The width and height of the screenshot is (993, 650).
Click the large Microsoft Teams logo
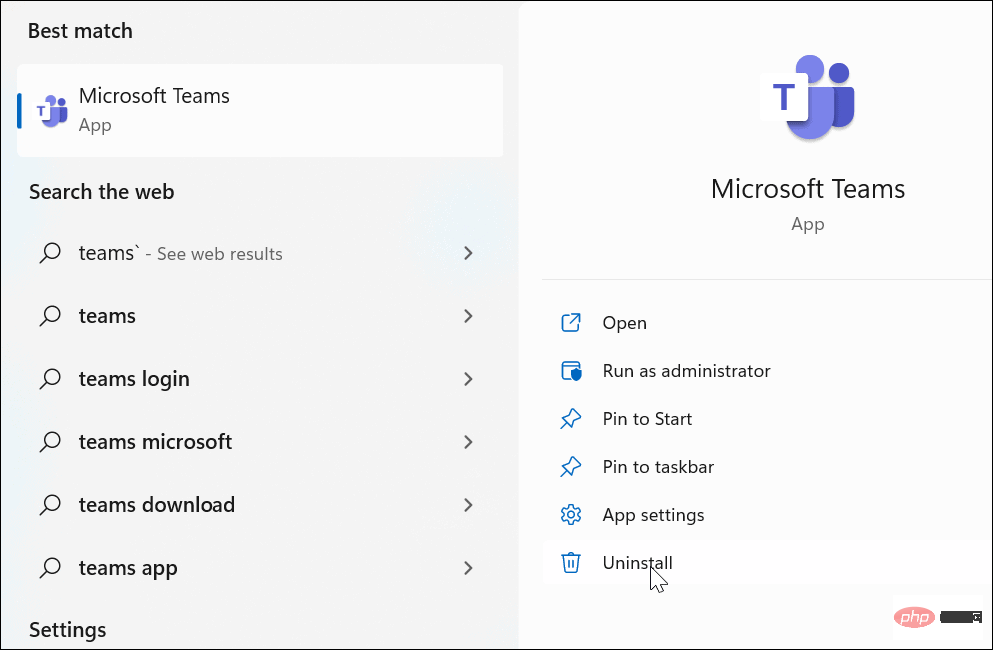coord(807,97)
